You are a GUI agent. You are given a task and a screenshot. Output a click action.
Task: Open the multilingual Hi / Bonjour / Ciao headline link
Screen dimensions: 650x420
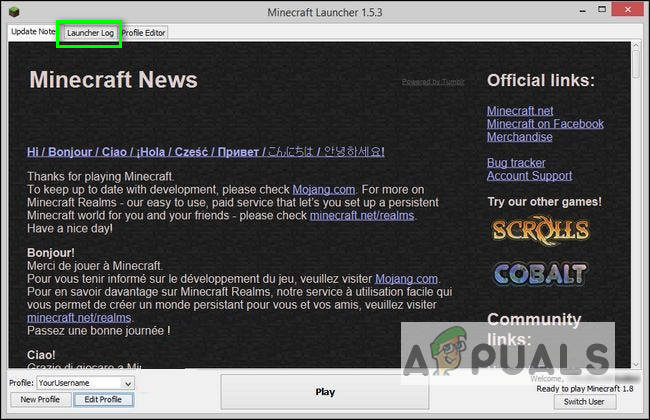(206, 152)
